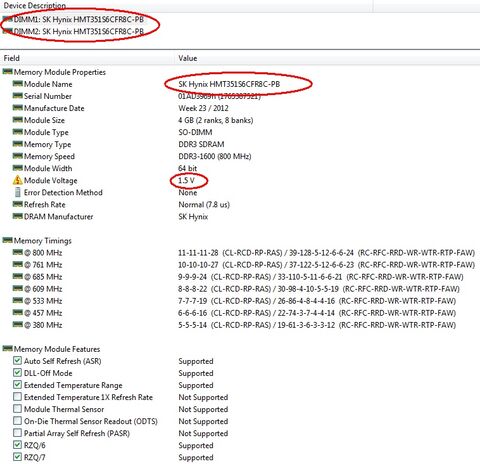Select value Week 23 / 2012
The image size is (480, 464).
click(x=203, y=108)
